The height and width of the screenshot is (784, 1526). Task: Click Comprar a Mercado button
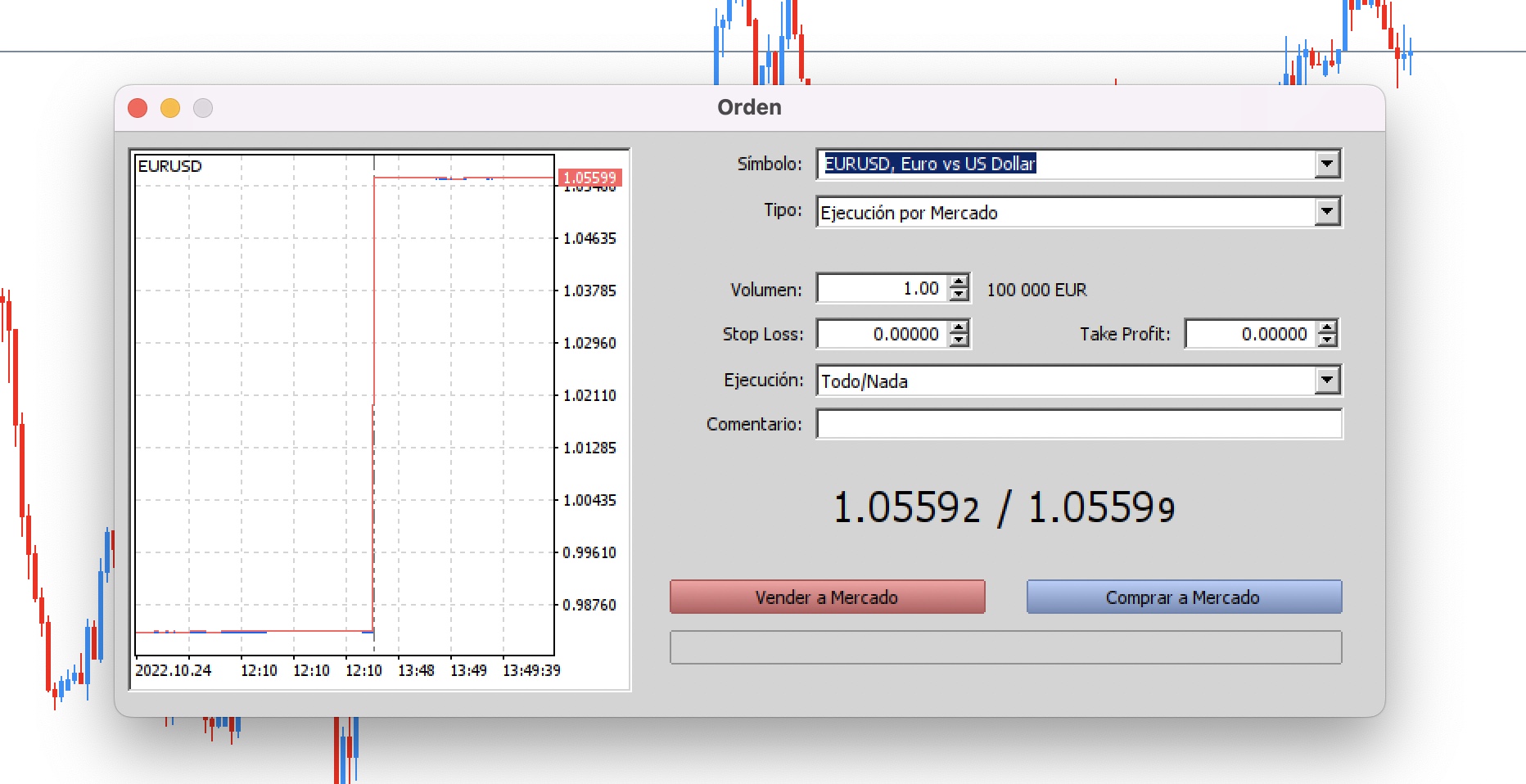point(1184,597)
